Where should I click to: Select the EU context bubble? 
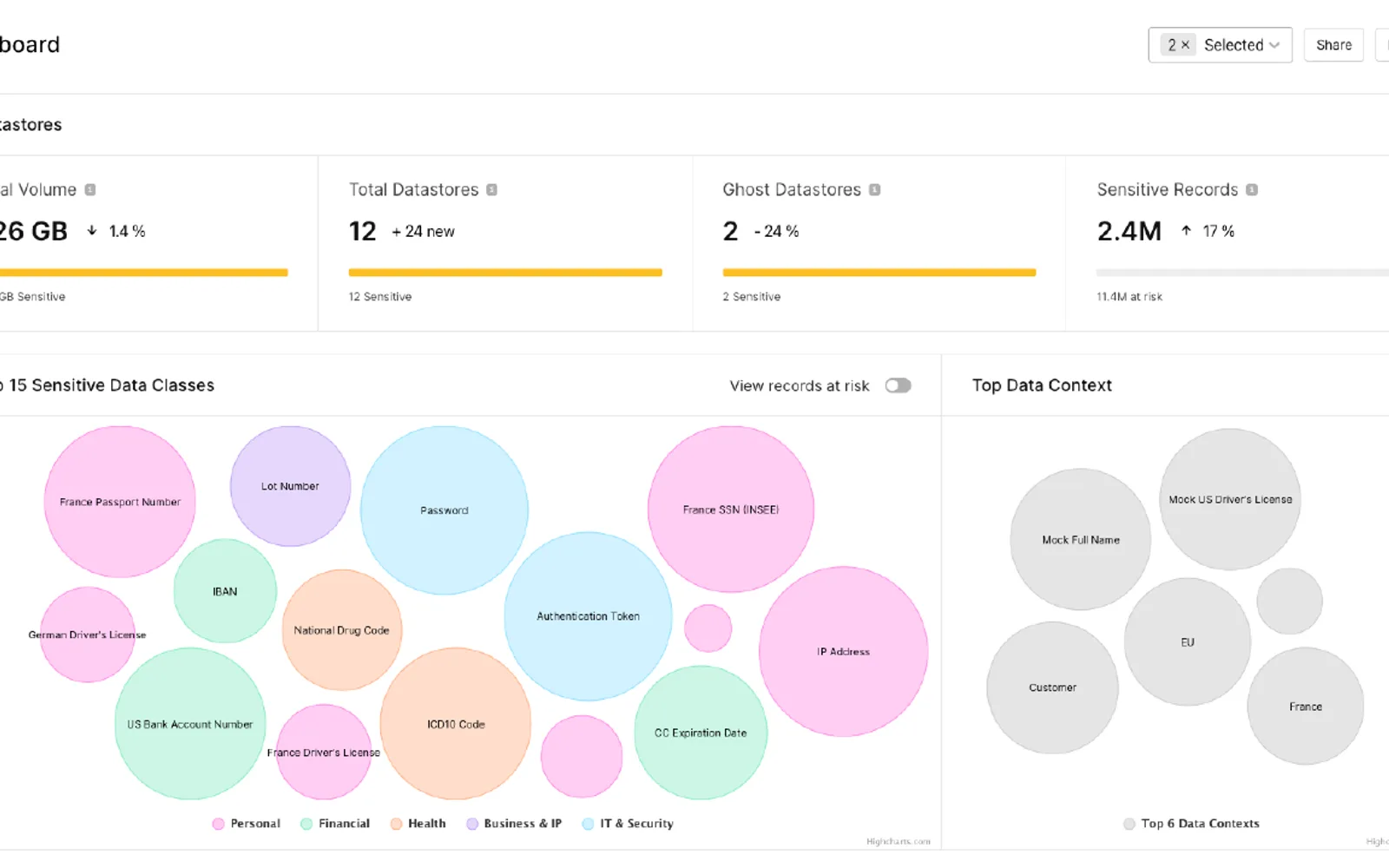tap(1188, 642)
